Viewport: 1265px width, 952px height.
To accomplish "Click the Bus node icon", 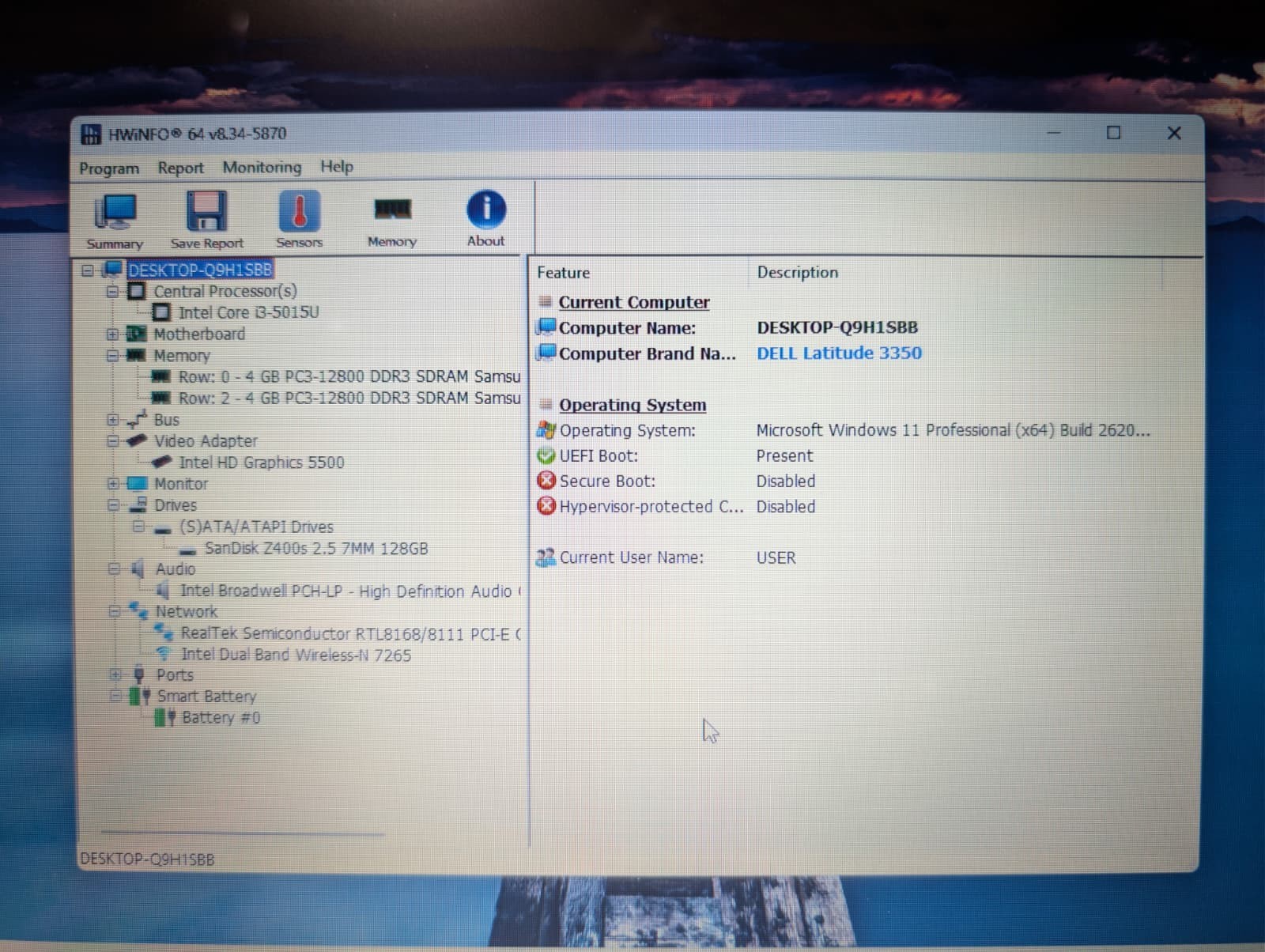I will [x=137, y=419].
